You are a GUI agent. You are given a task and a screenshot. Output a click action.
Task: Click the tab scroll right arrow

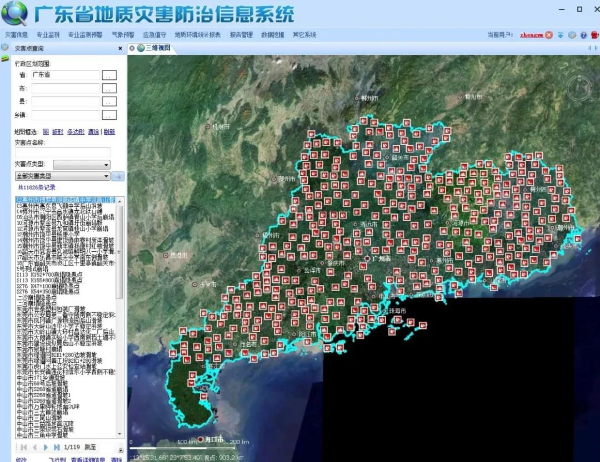point(595,48)
